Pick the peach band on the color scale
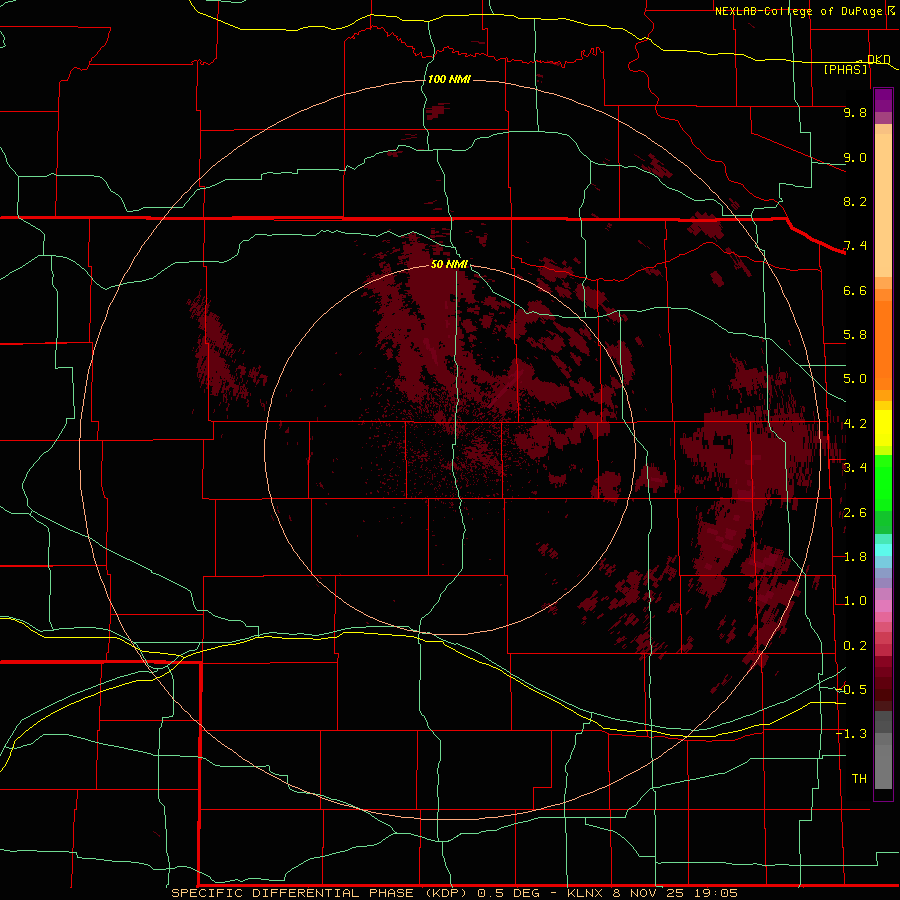 point(883,205)
